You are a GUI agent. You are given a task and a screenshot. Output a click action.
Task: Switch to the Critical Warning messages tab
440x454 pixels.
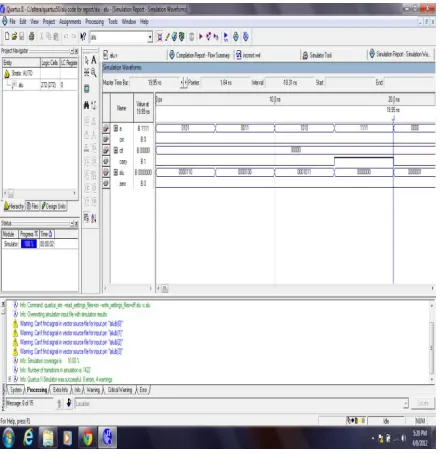click(120, 390)
